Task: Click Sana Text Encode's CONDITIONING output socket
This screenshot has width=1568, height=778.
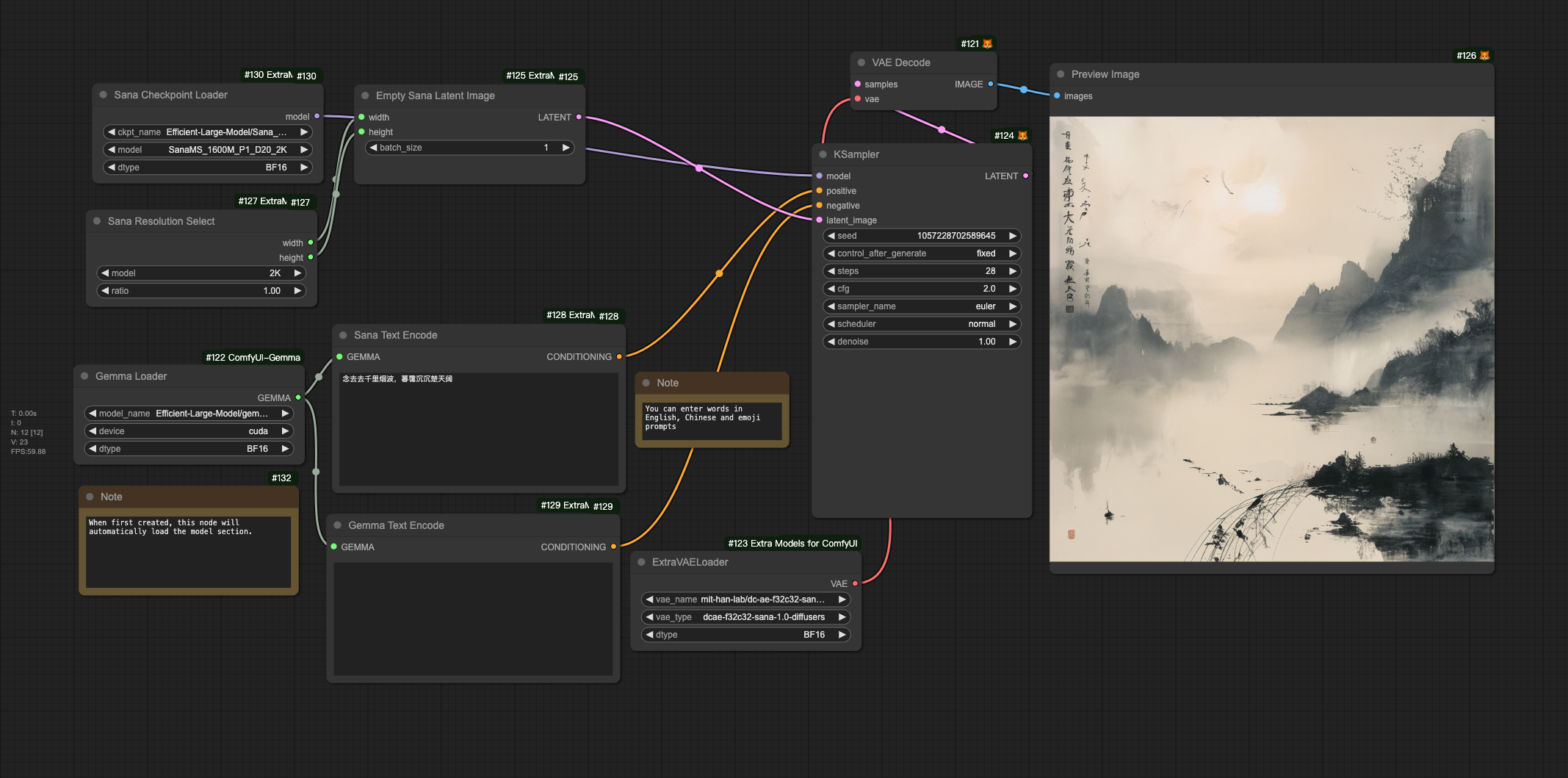Action: [619, 357]
